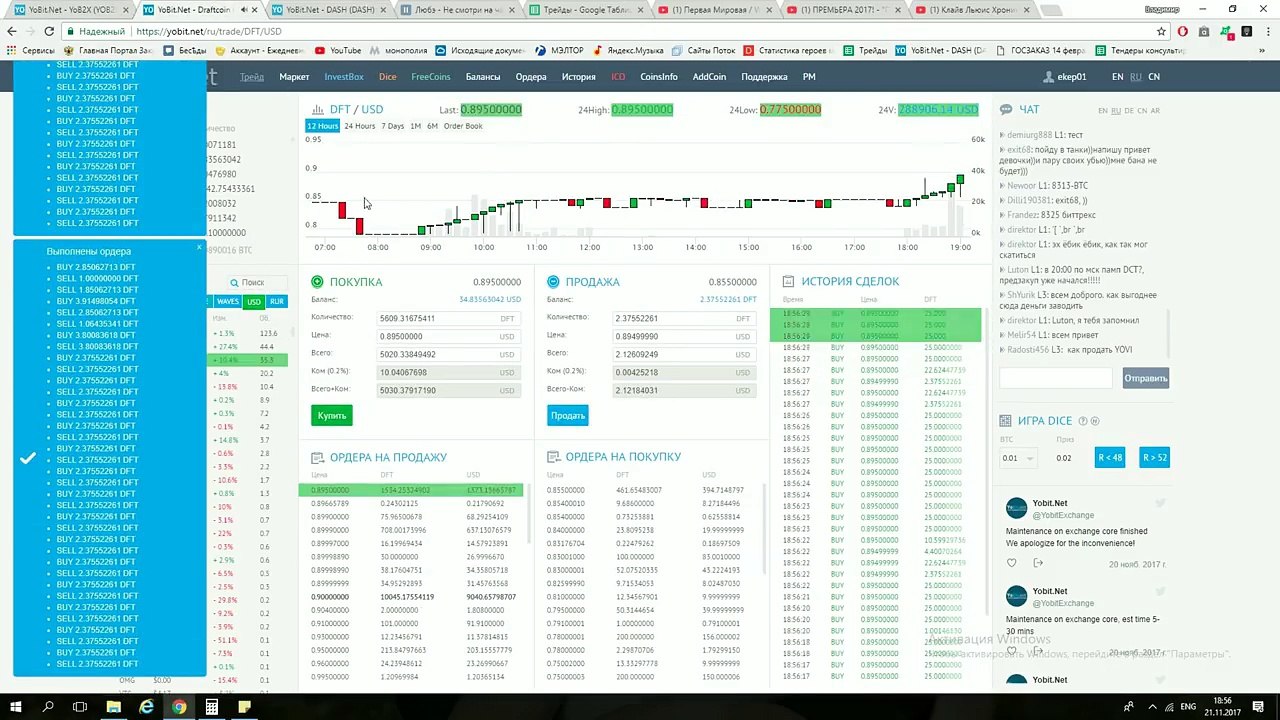Image resolution: width=1280 pixels, height=720 pixels.
Task: Bet on R < 48 dice button
Action: click(x=1110, y=458)
